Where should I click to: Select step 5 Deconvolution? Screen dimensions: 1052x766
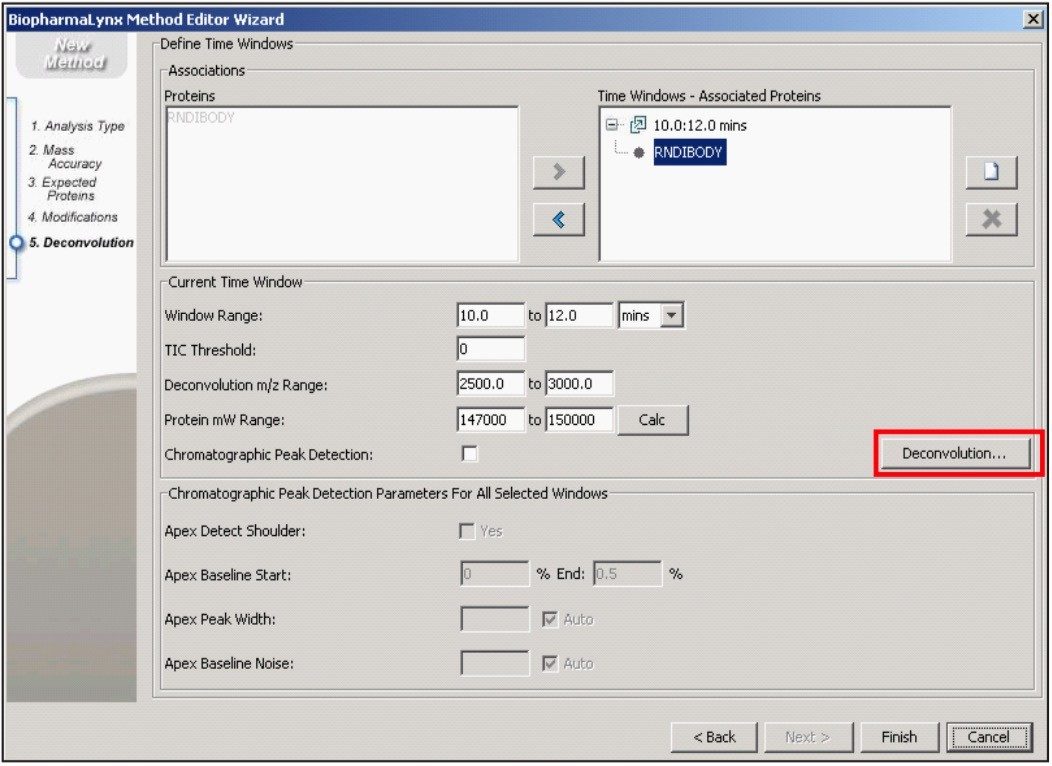pyautogui.click(x=81, y=243)
